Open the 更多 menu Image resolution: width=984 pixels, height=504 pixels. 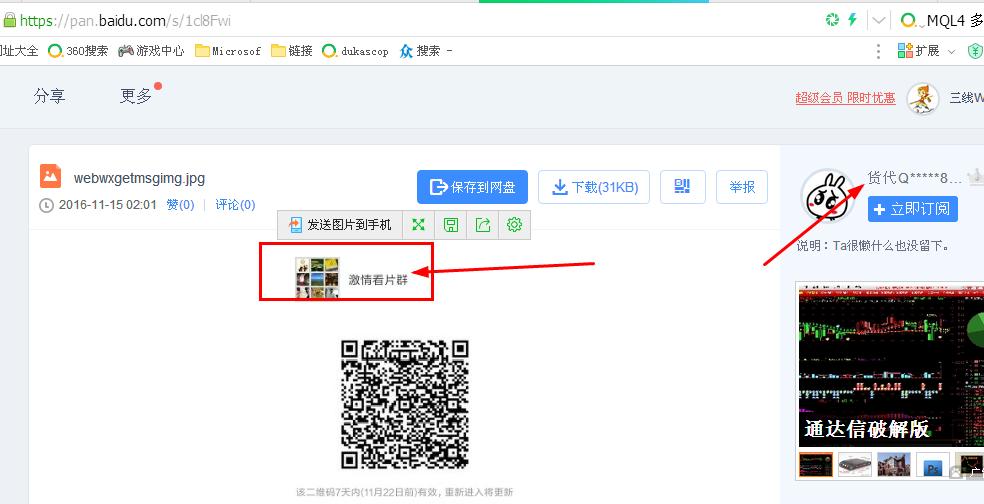[x=136, y=96]
